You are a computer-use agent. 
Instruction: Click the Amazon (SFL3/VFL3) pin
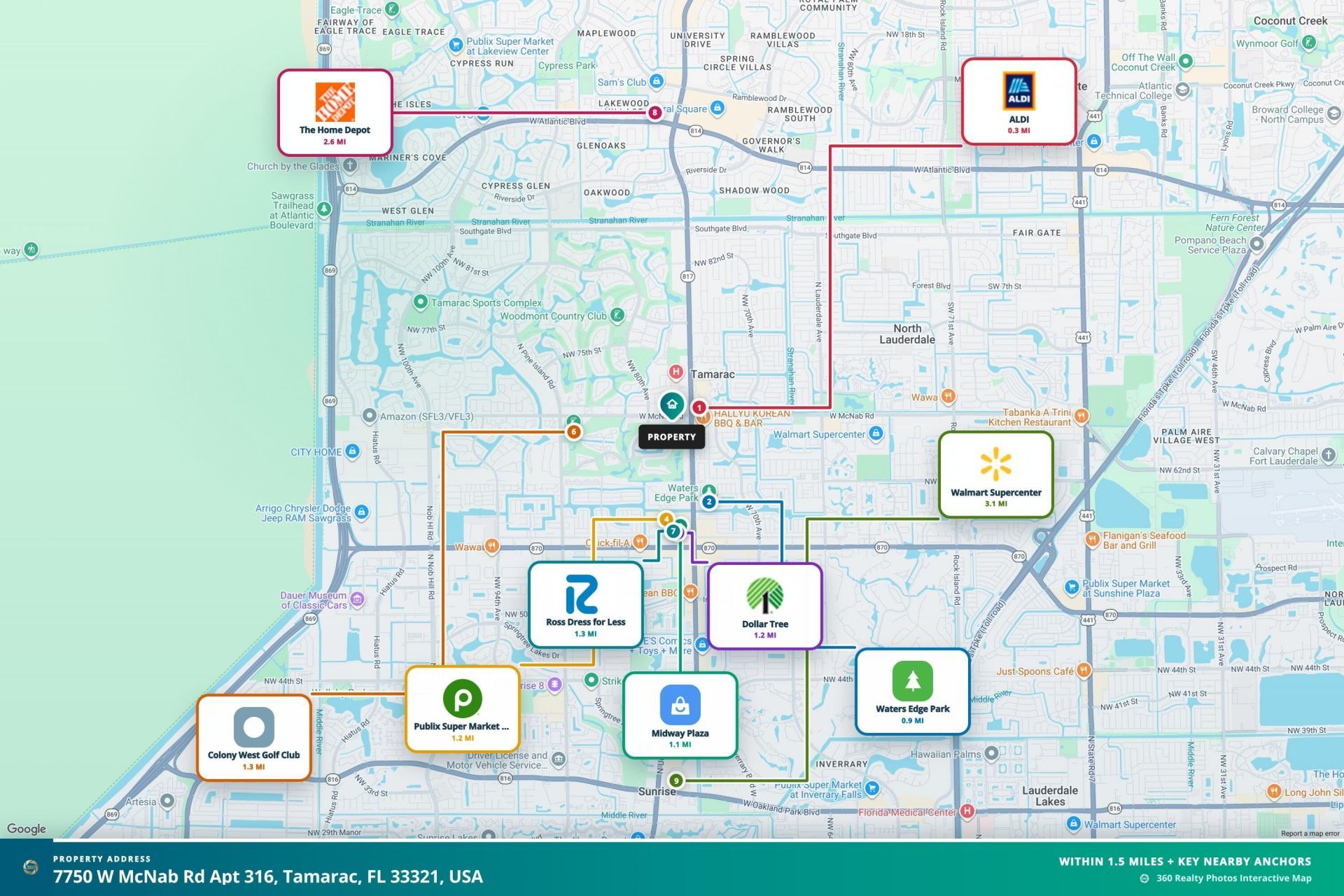tap(370, 416)
